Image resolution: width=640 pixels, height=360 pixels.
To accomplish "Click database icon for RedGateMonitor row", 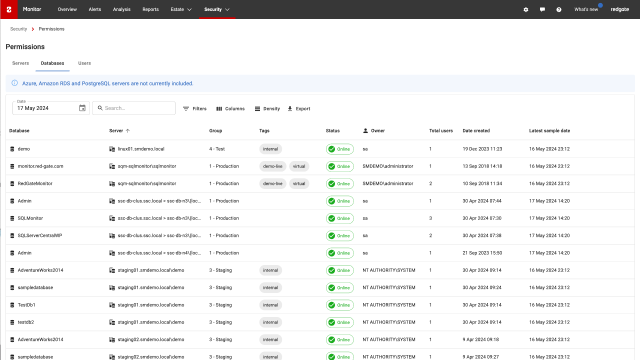I will pos(12,184).
